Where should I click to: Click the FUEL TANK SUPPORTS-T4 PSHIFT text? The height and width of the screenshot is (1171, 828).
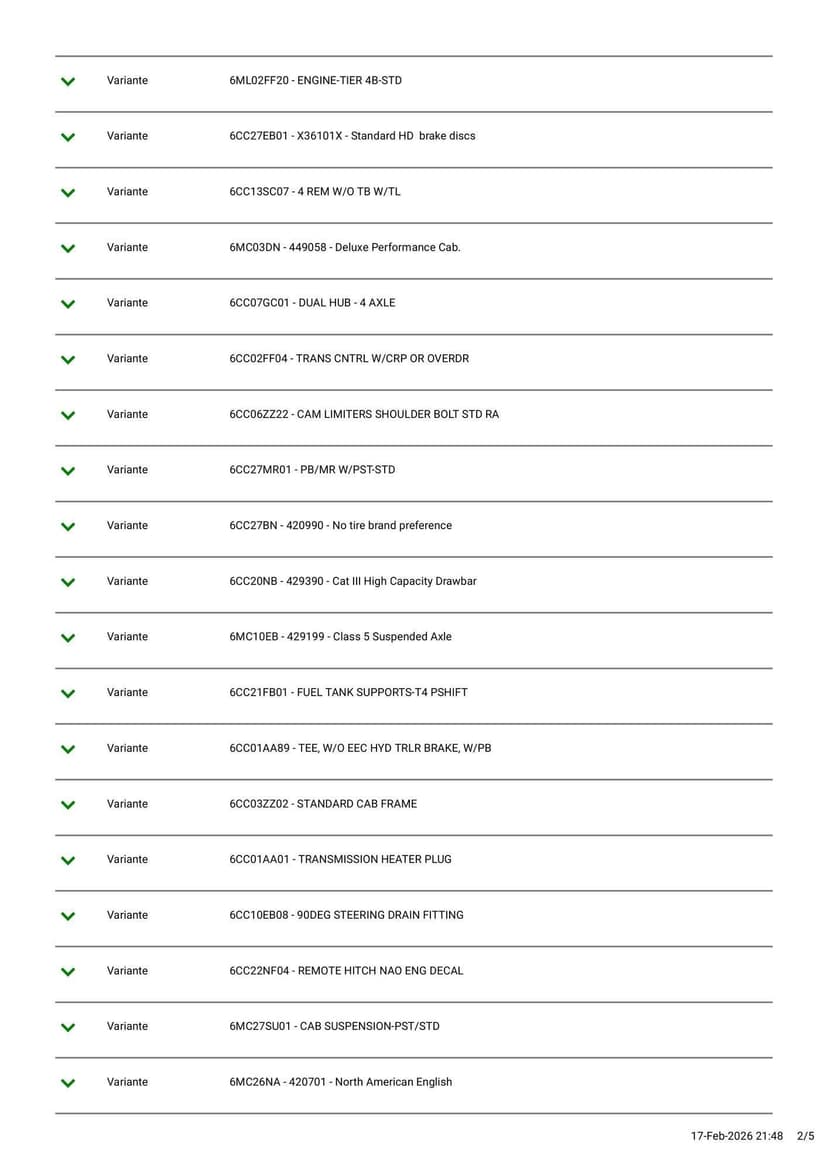[348, 692]
